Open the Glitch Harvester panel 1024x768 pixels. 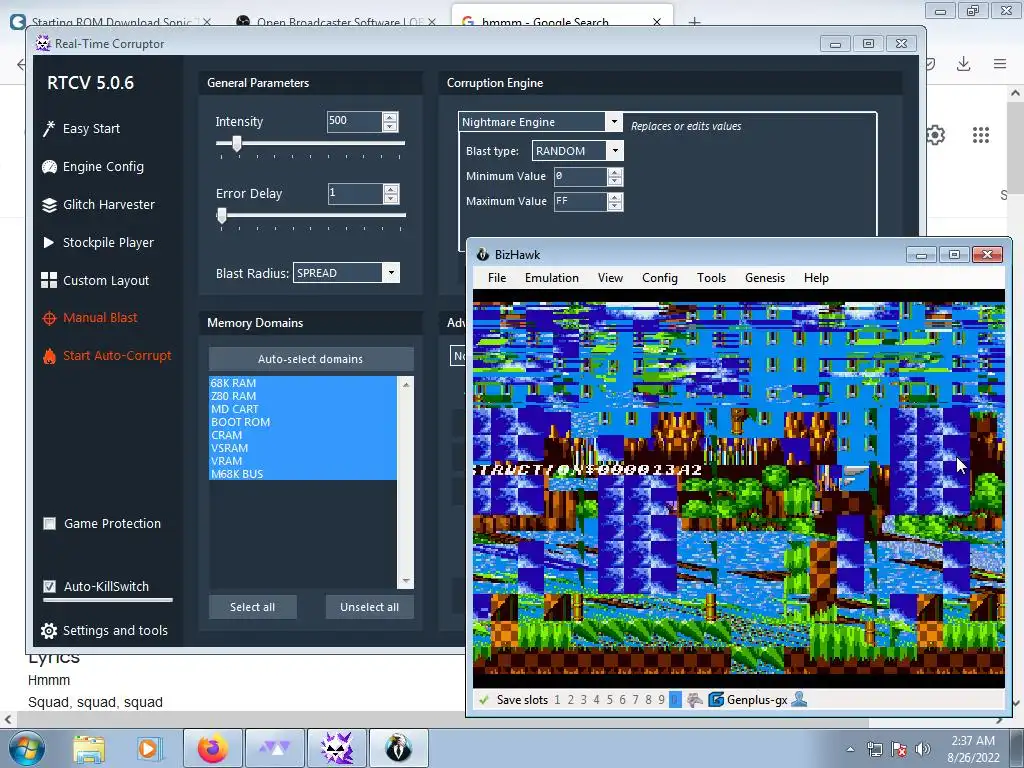tap(98, 204)
